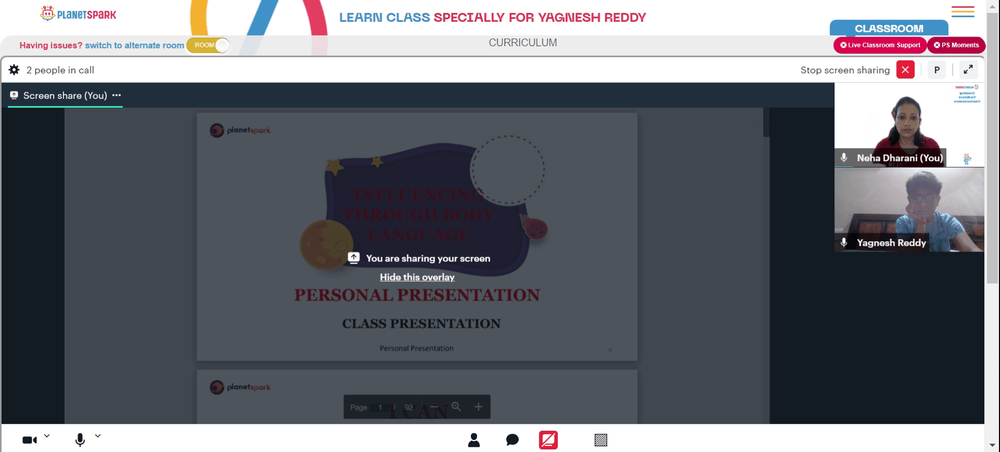
Task: Toggle the alternate ROOM switch
Action: click(x=208, y=45)
